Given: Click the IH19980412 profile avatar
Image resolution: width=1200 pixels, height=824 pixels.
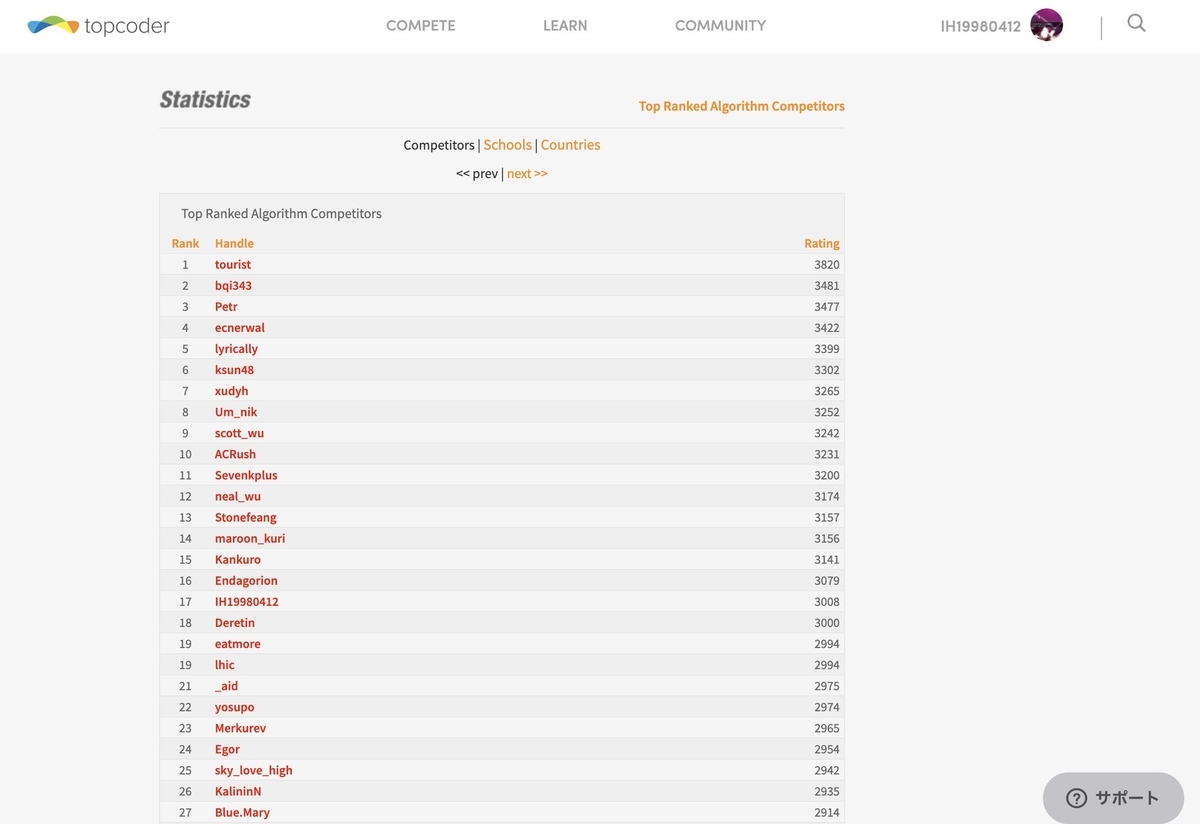Looking at the screenshot, I should [1046, 25].
